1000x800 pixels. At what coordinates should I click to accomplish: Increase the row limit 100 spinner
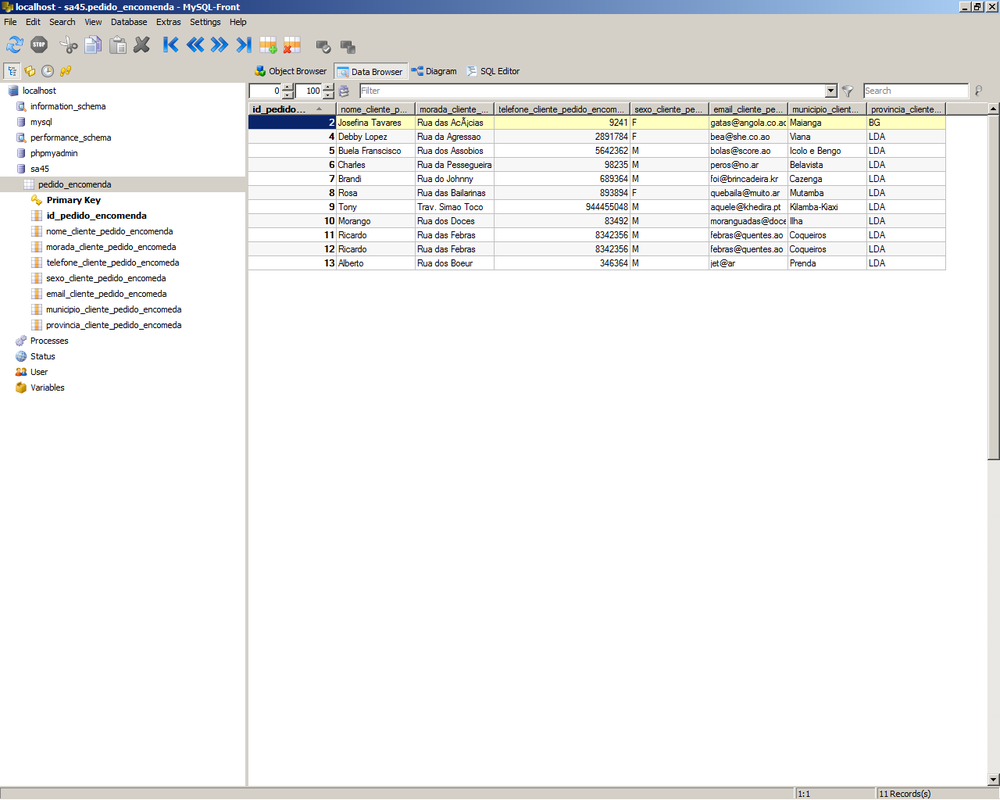[x=329, y=87]
